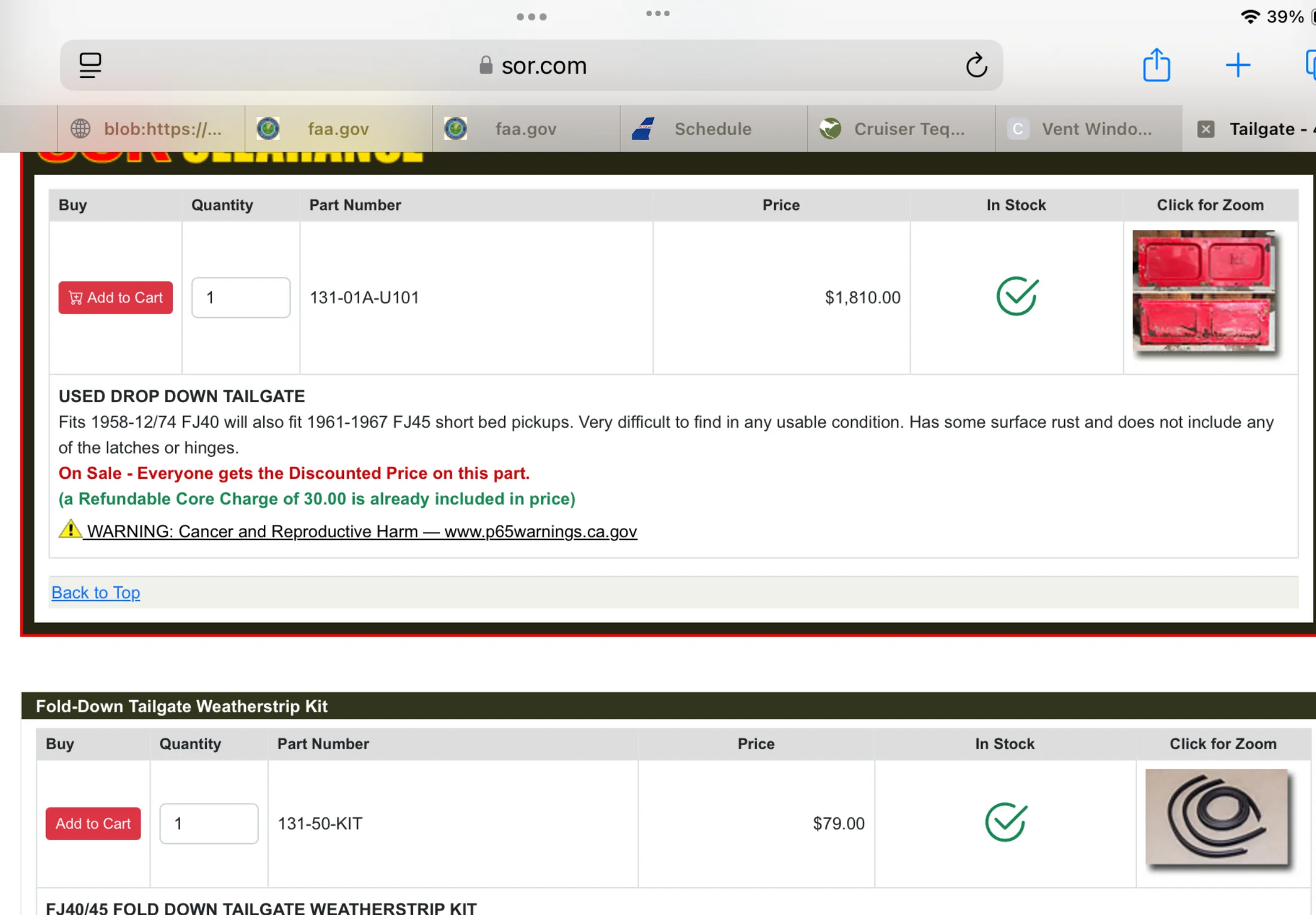Tap the Safari reload page icon
This screenshot has width=1316, height=915.
click(976, 65)
